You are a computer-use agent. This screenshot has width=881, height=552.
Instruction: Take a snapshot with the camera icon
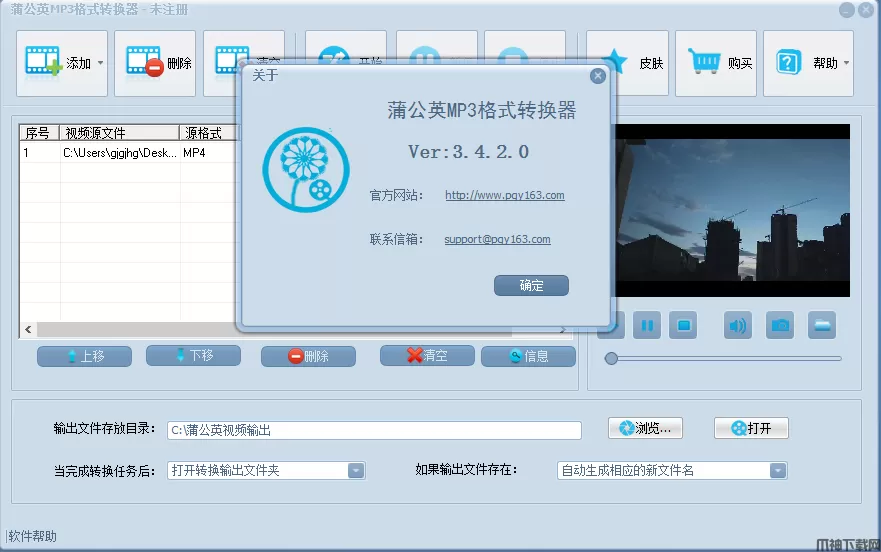(x=780, y=325)
